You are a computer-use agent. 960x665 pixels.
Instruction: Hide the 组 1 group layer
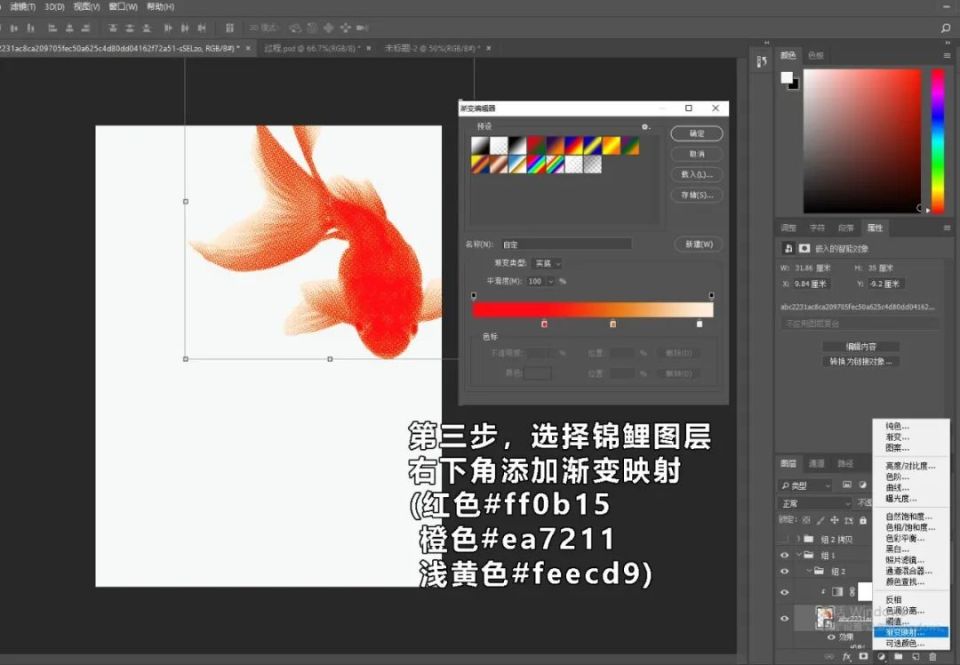tap(784, 555)
